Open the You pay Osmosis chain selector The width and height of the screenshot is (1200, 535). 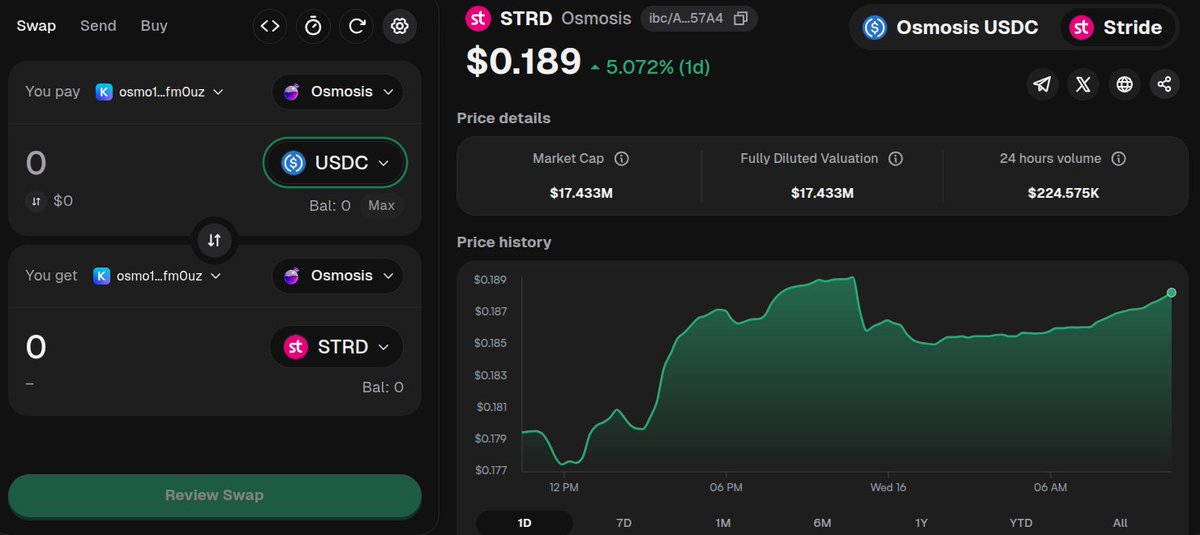338,91
